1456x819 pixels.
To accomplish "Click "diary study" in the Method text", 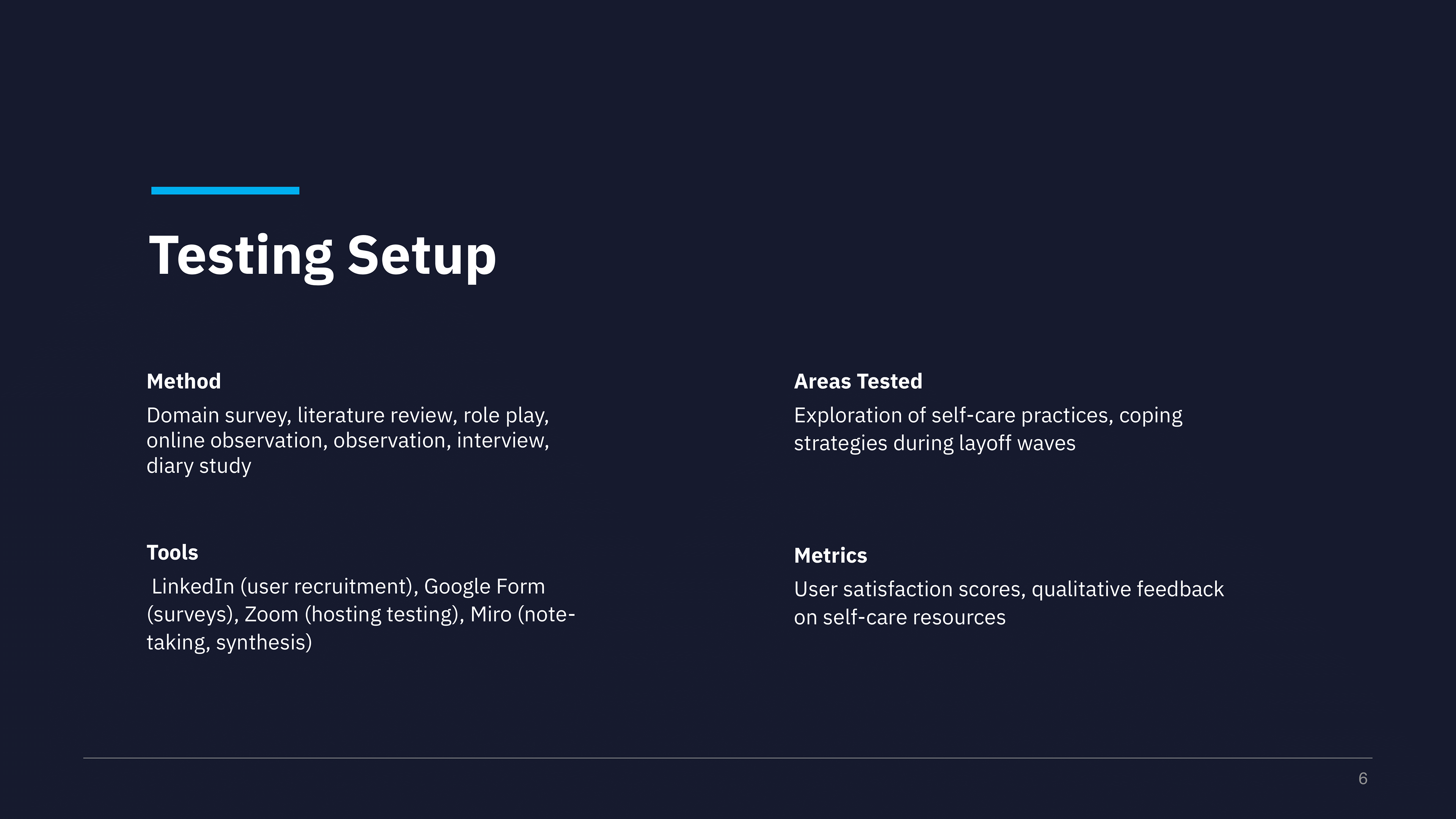I will [x=199, y=466].
